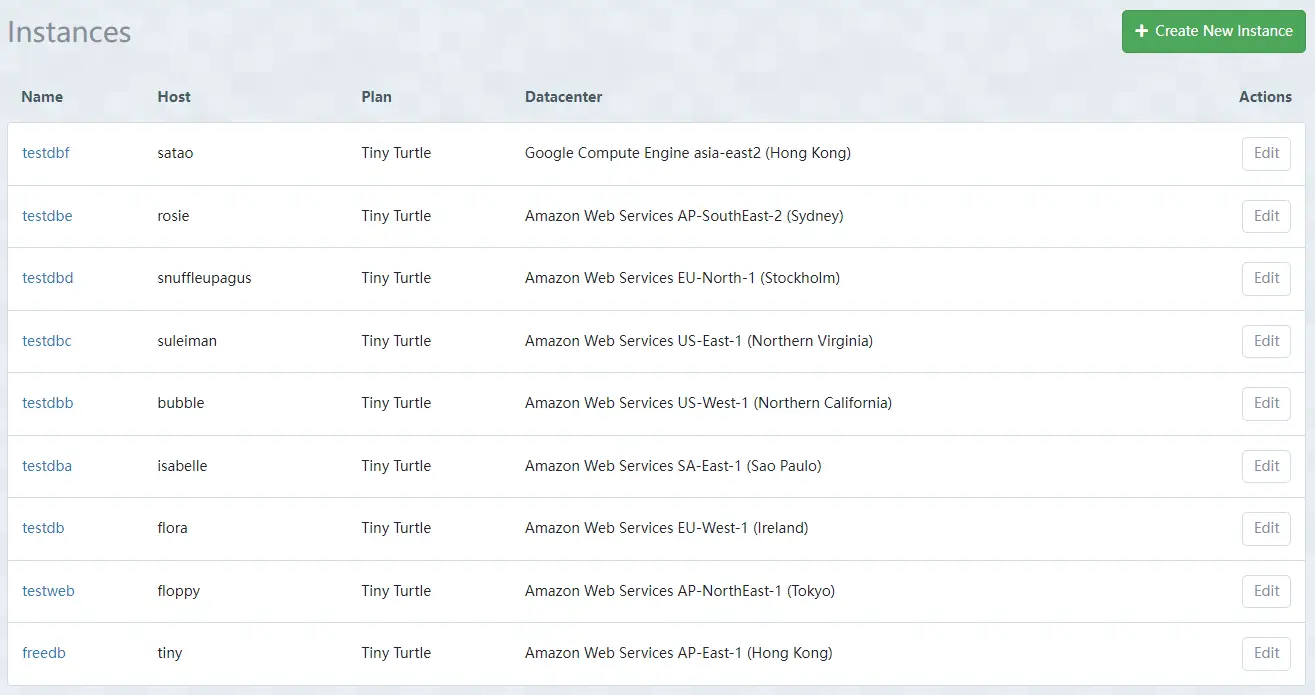Open the testdbb instance link

[48, 403]
